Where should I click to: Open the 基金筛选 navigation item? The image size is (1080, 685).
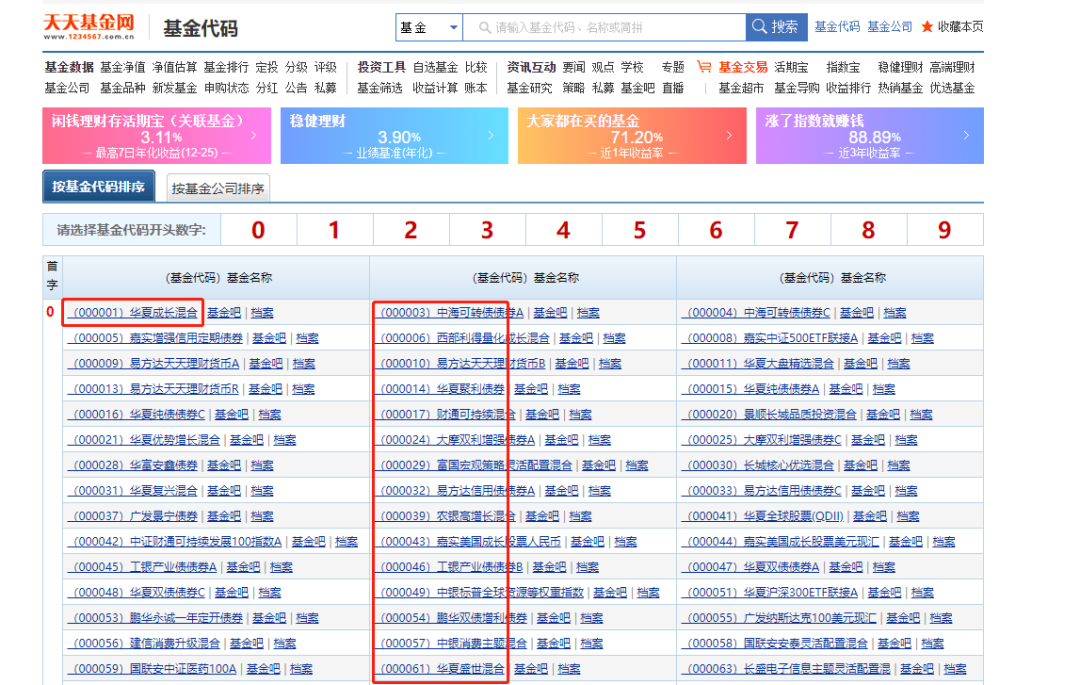[x=380, y=88]
